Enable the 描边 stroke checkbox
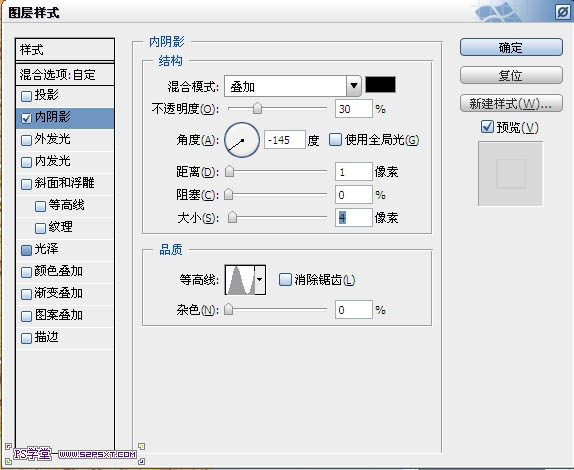This screenshot has height=470, width=574. tap(26, 338)
